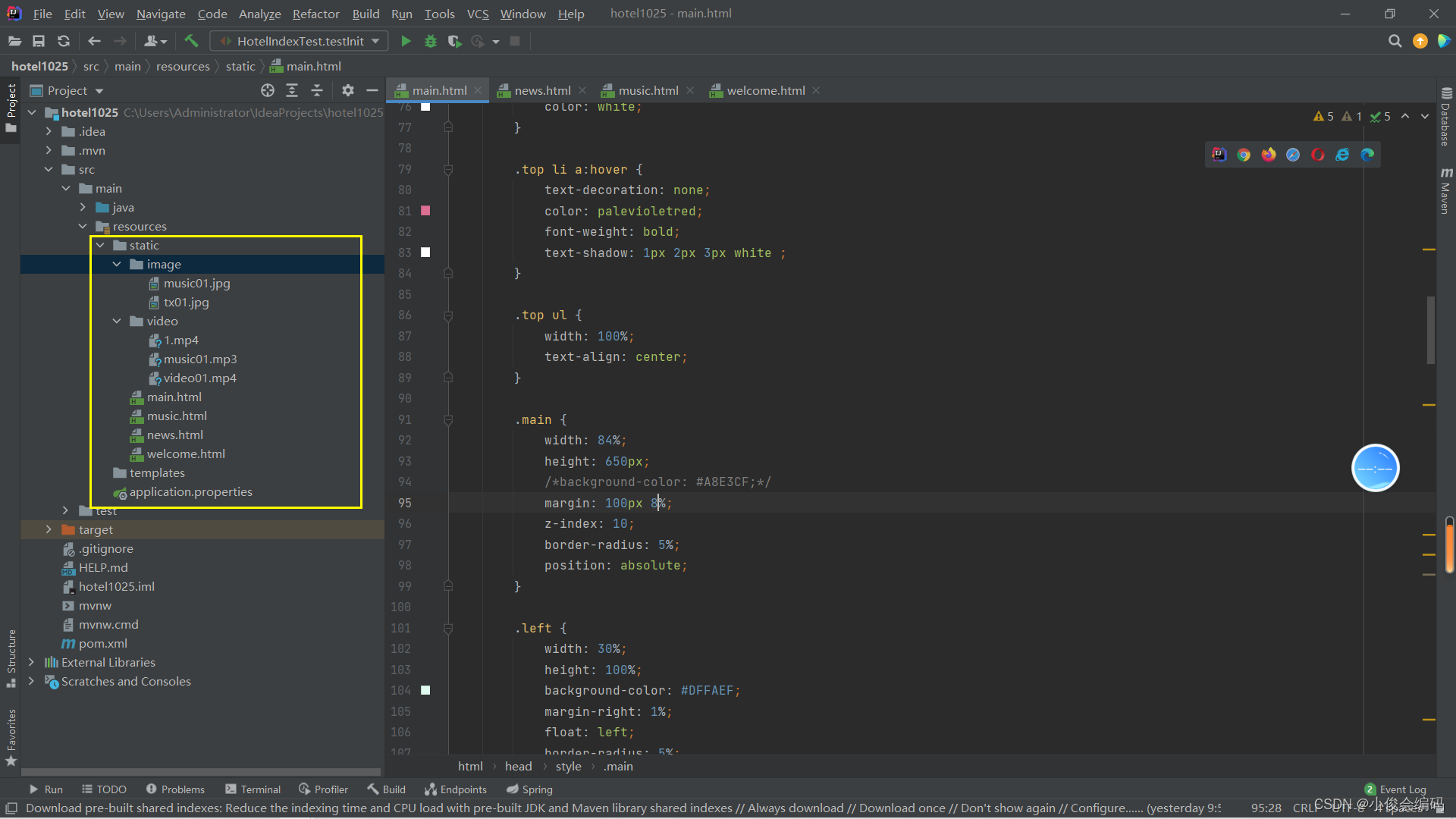Click Search Everywhere magnifier icon
The width and height of the screenshot is (1456, 819).
[1395, 41]
